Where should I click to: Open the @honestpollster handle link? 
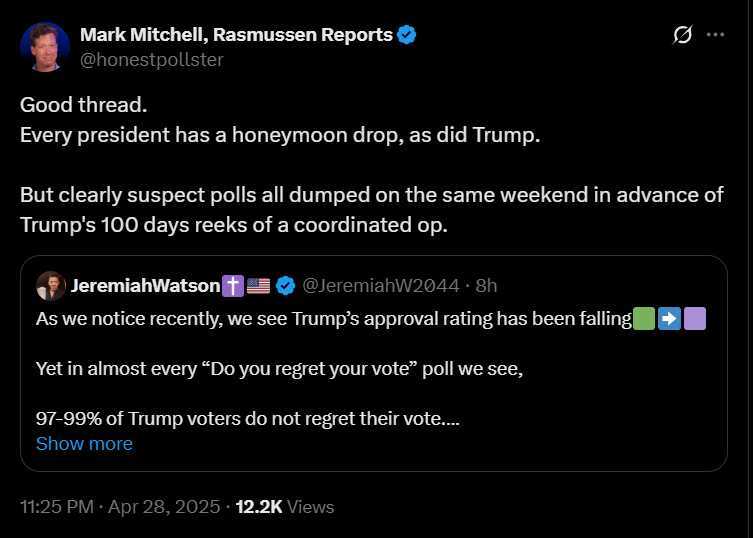pyautogui.click(x=151, y=60)
